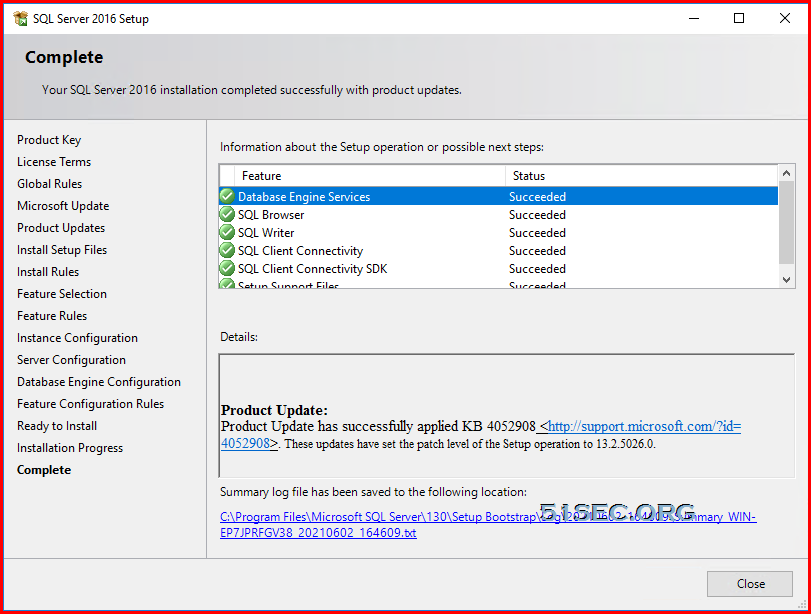Click green check icon beside SQL Writer
The height and width of the screenshot is (614, 811).
point(227,232)
